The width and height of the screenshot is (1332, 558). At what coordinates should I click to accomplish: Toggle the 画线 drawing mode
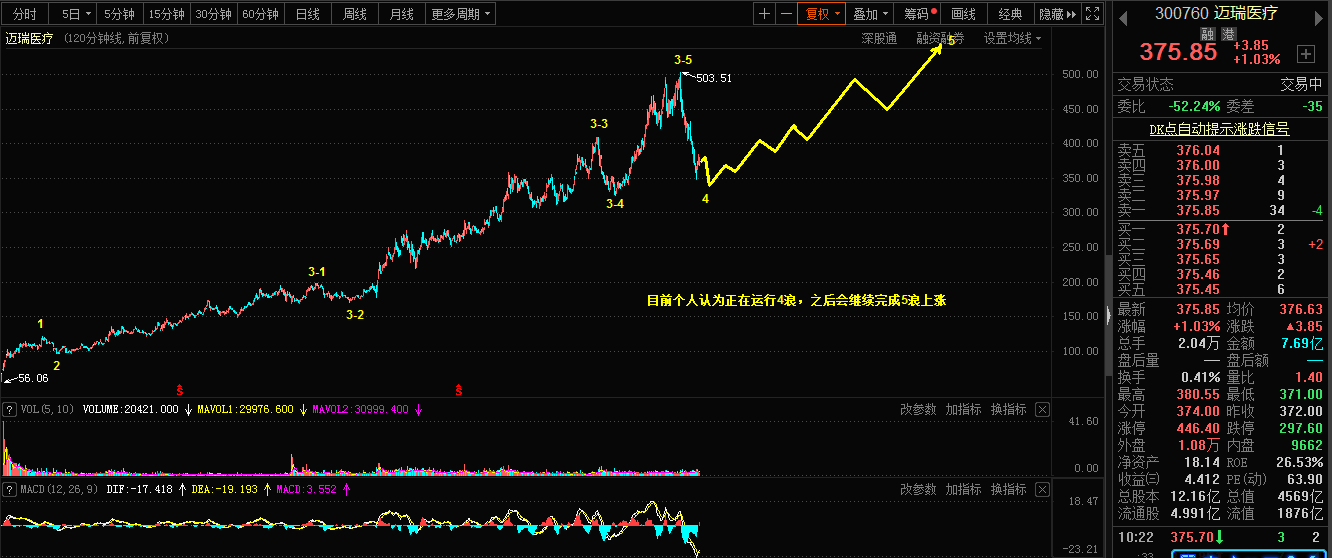pos(963,14)
